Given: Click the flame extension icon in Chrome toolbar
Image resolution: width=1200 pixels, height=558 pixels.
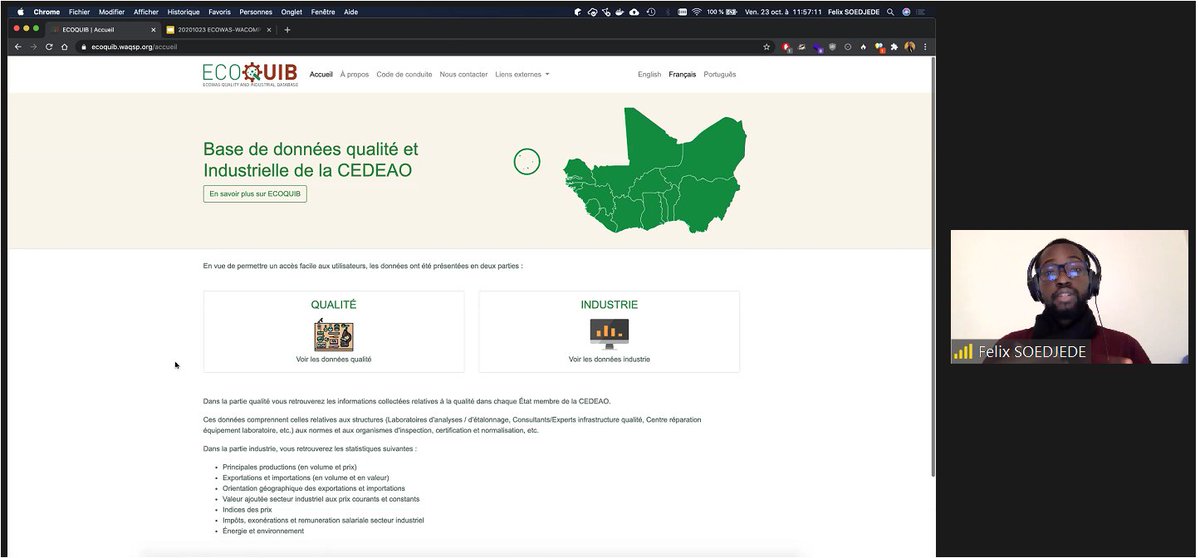Looking at the screenshot, I should (x=863, y=47).
